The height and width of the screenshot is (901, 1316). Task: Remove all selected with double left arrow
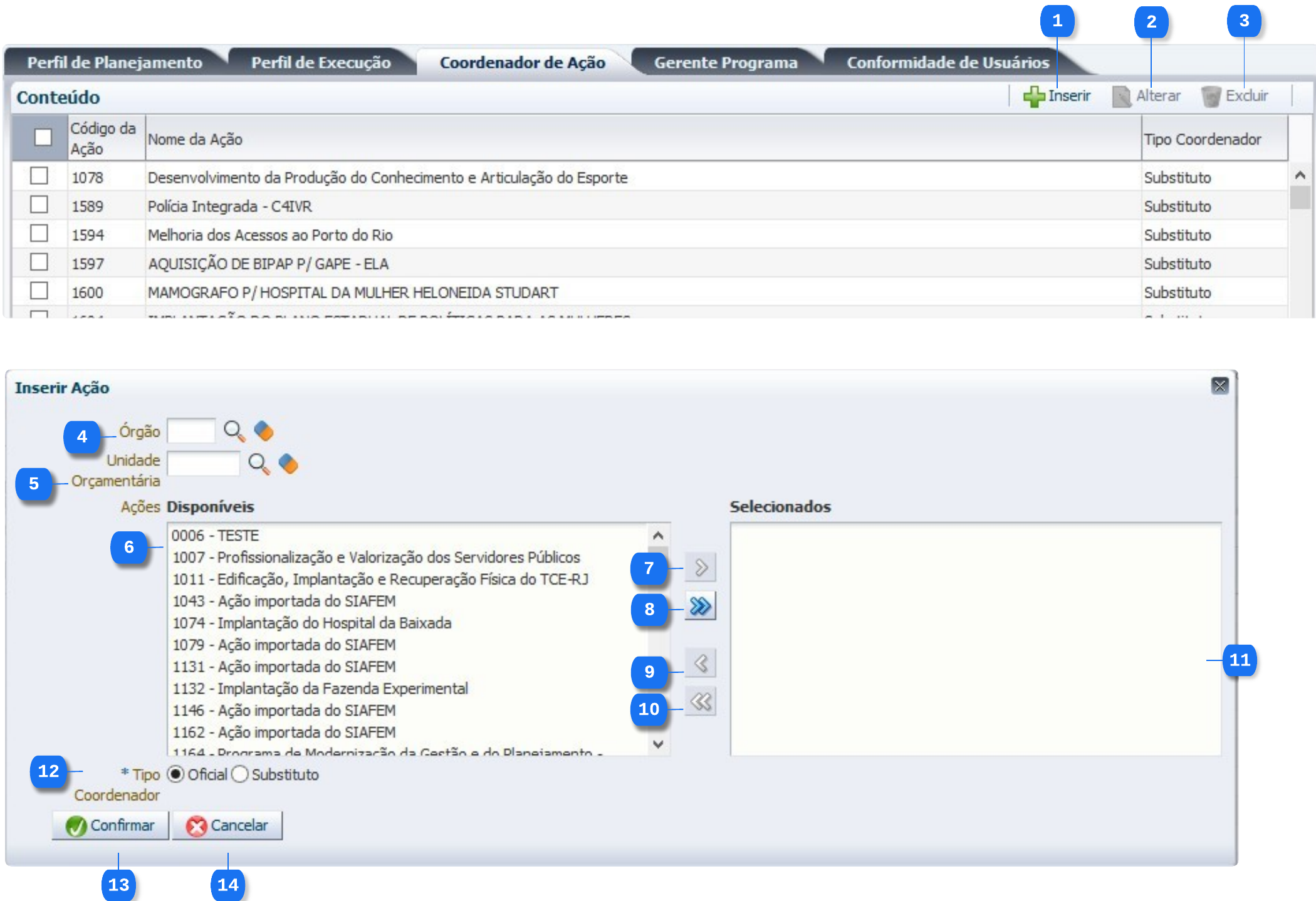pyautogui.click(x=700, y=702)
